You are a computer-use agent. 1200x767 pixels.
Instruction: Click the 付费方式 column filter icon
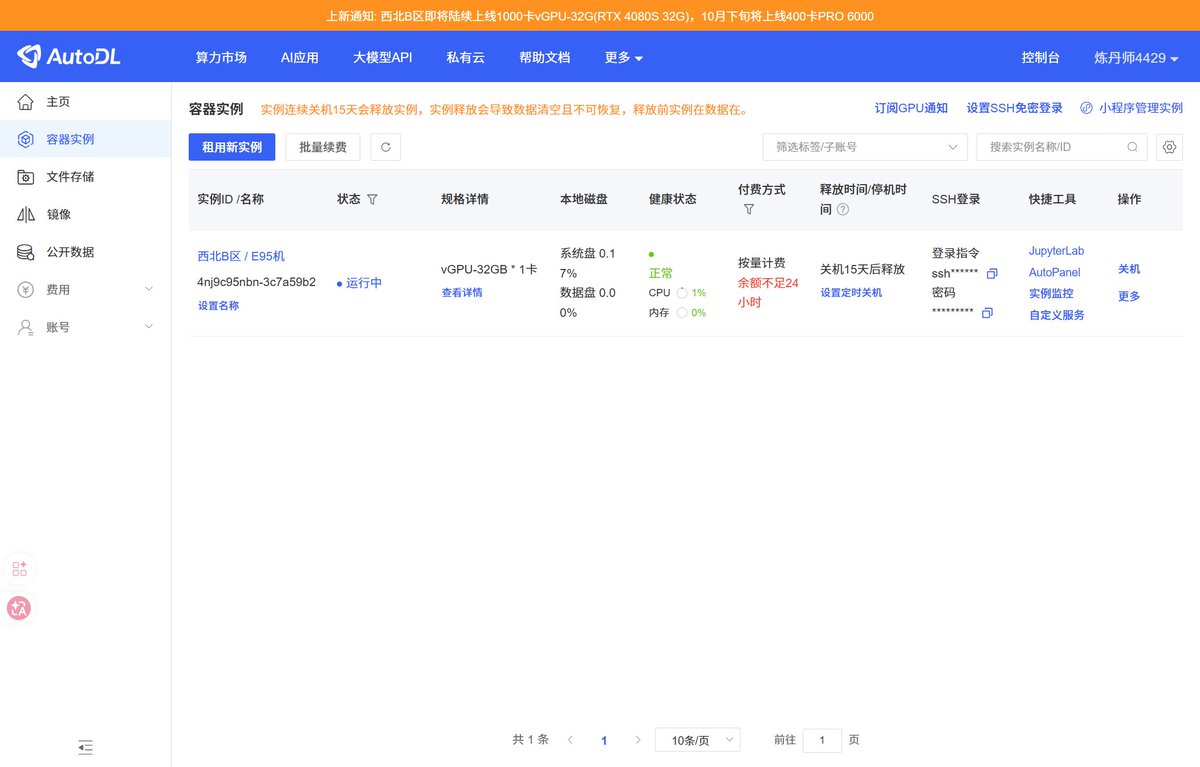pyautogui.click(x=748, y=209)
